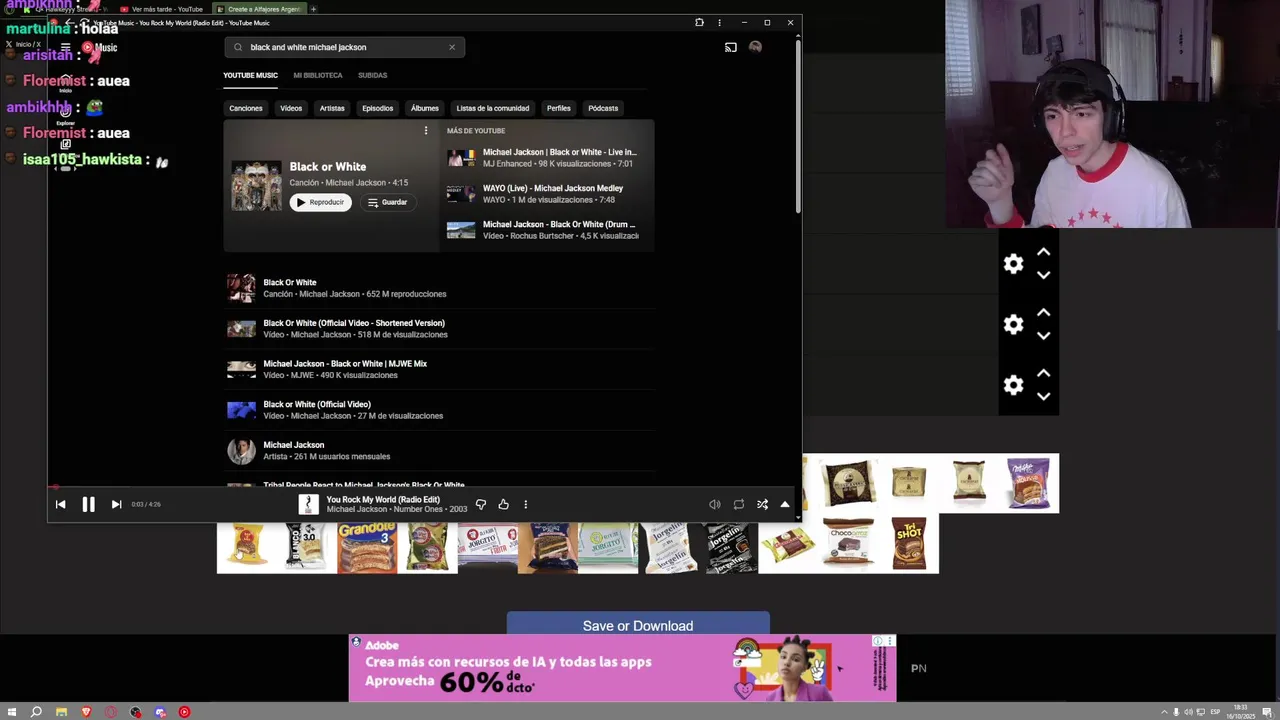The width and height of the screenshot is (1280, 720).
Task: Click the bottom settings gear on tier list
Action: click(x=1014, y=386)
